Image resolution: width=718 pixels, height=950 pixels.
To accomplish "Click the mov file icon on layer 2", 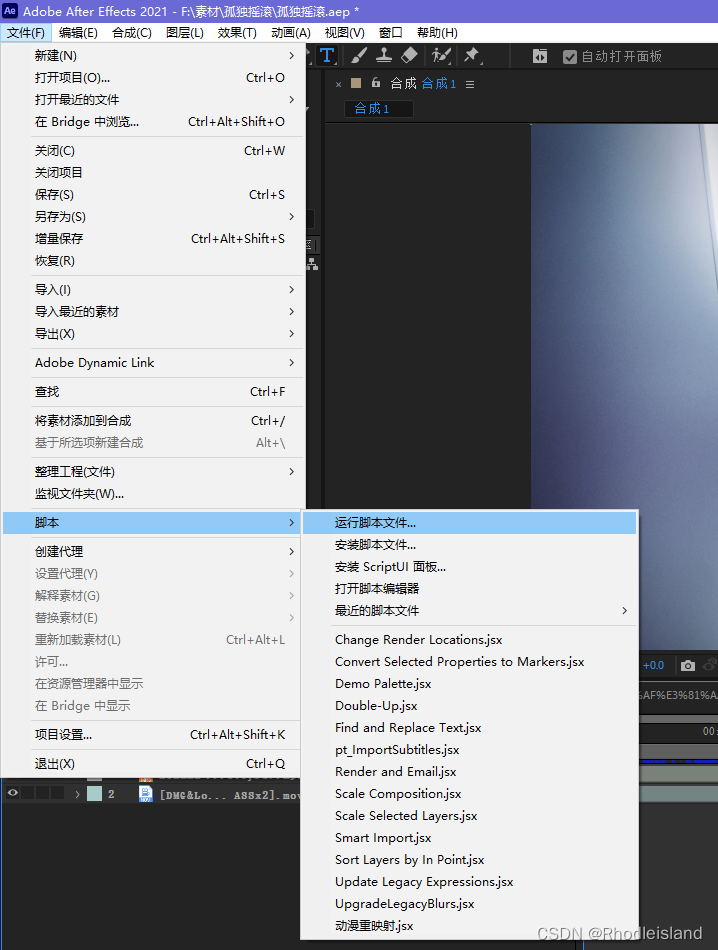I will [145, 794].
